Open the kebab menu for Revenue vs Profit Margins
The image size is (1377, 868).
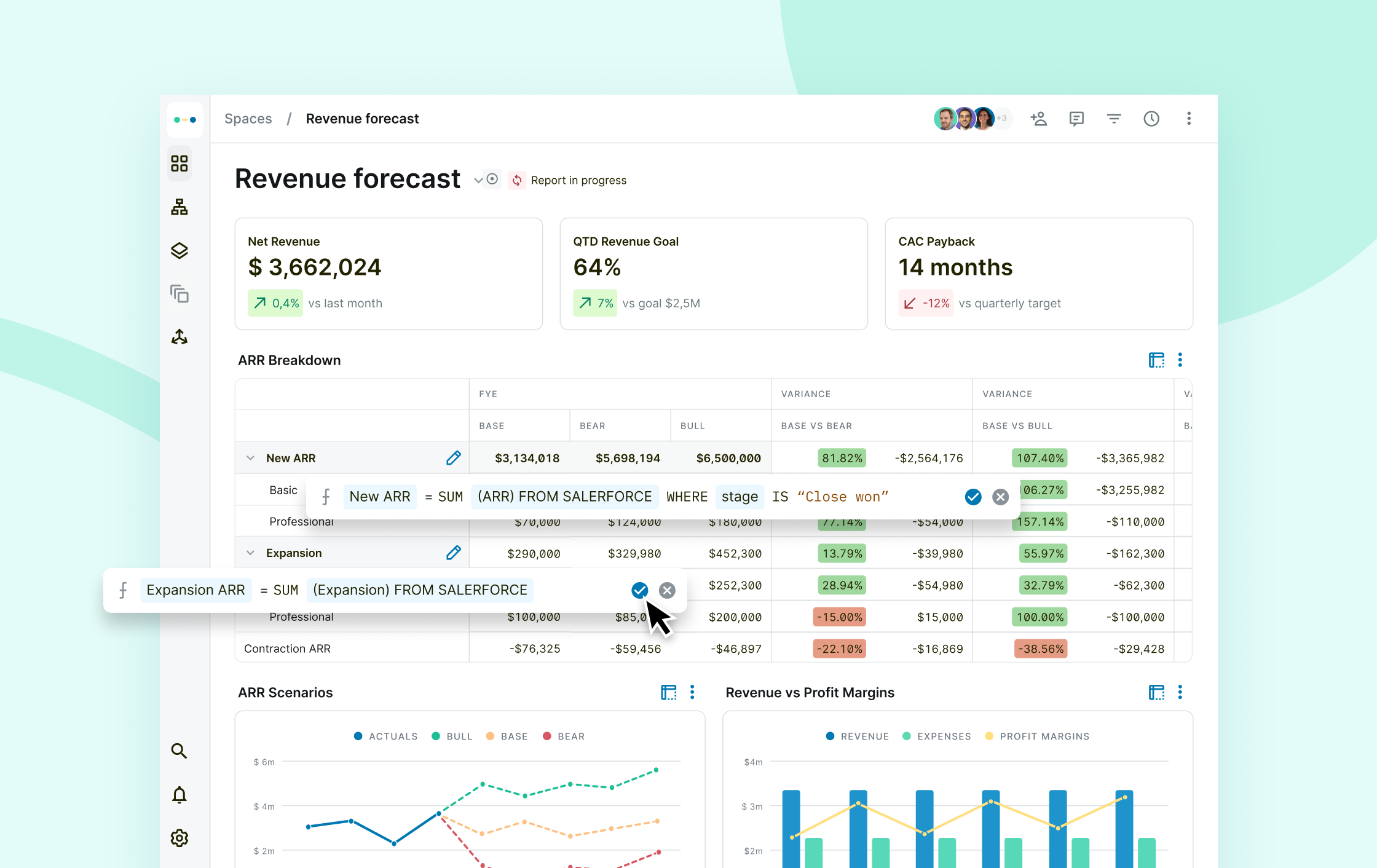(x=1180, y=692)
